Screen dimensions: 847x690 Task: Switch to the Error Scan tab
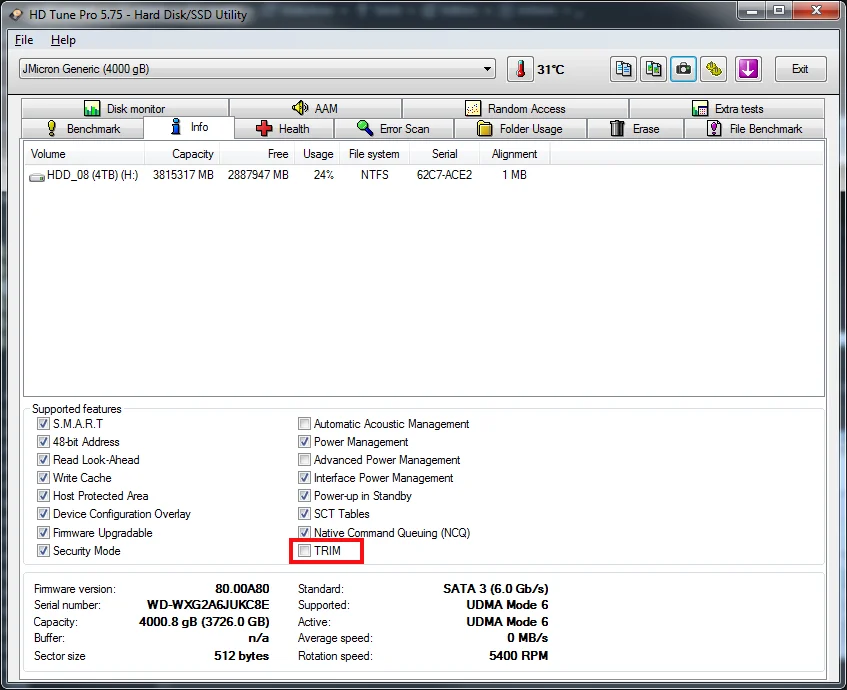coord(393,129)
